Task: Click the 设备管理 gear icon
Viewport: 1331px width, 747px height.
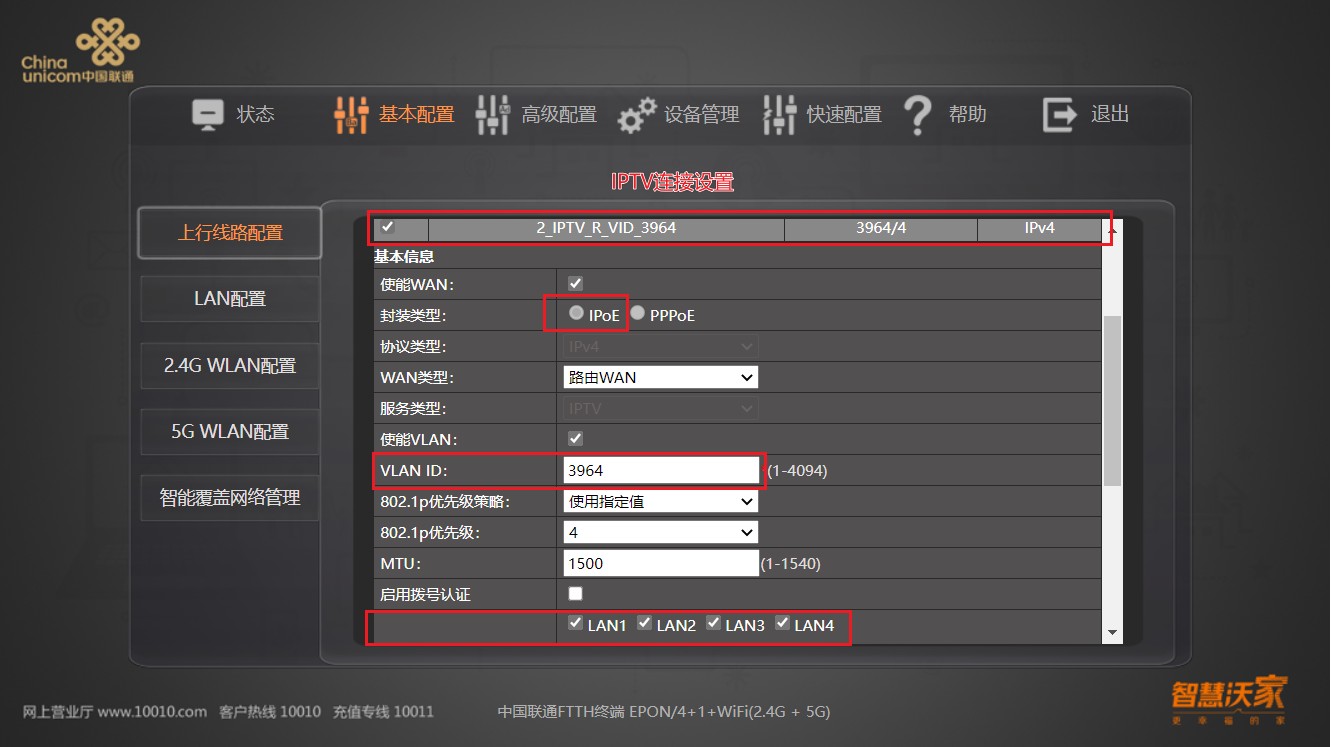Action: pyautogui.click(x=637, y=114)
